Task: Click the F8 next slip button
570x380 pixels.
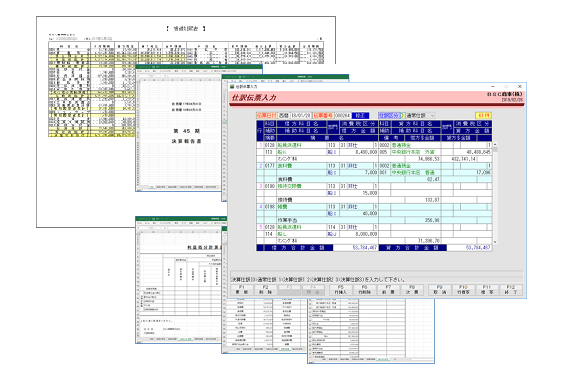Action: [412, 290]
